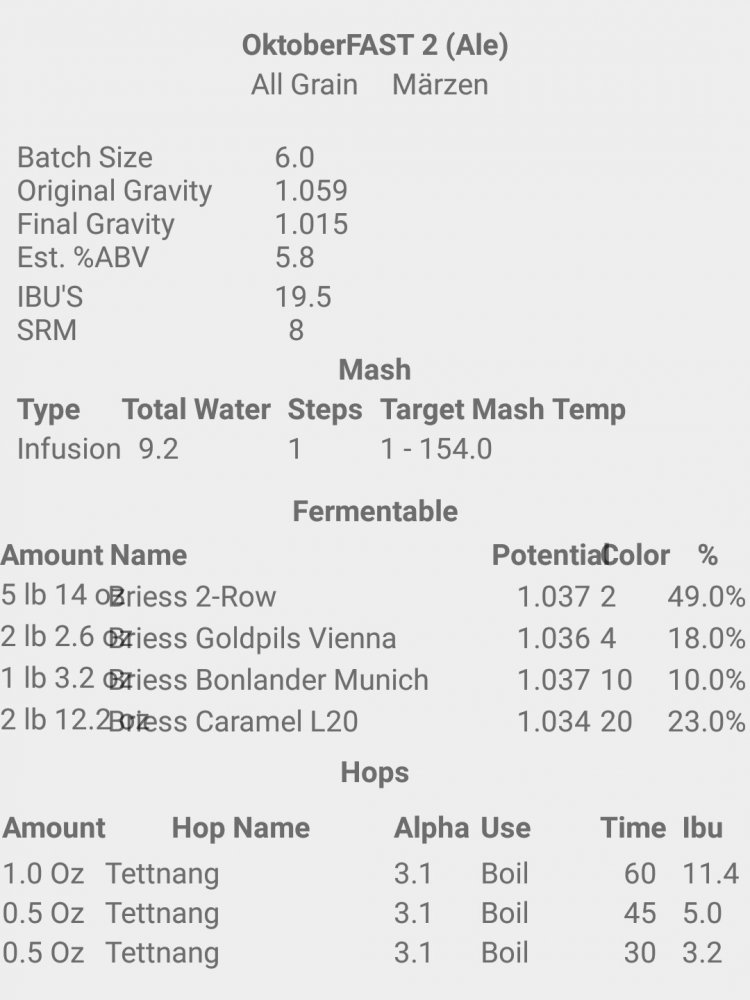Click the OktoberFAST 2 (Ale) recipe title
The width and height of the screenshot is (750, 1000).
375,46
